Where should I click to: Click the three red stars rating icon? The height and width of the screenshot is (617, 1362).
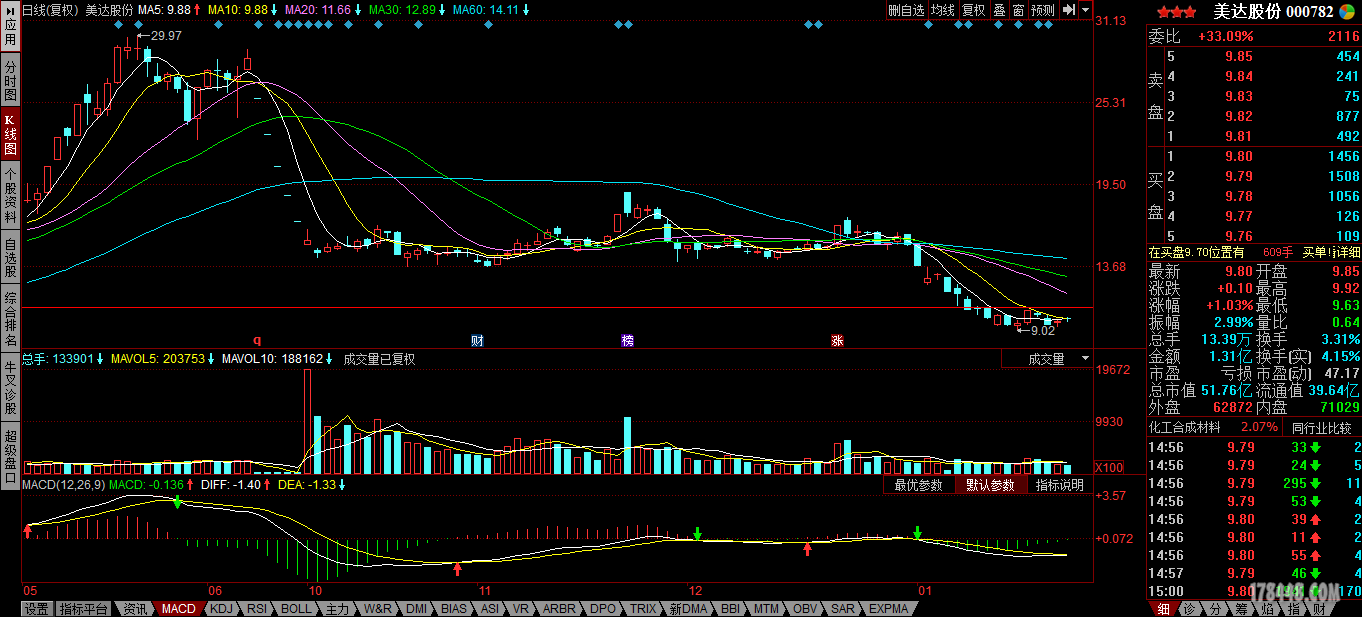pos(1176,12)
